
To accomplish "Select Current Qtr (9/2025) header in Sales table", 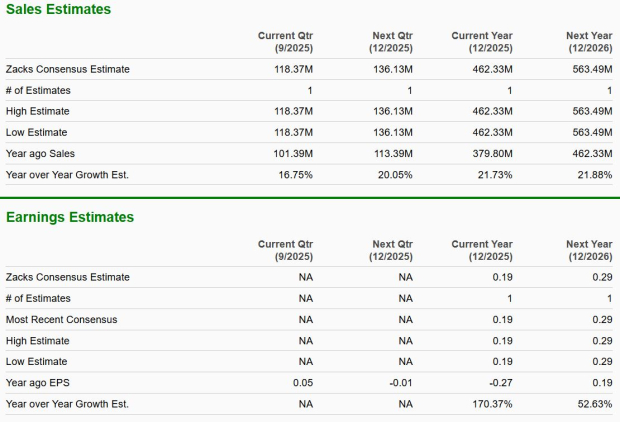I will [x=285, y=41].
